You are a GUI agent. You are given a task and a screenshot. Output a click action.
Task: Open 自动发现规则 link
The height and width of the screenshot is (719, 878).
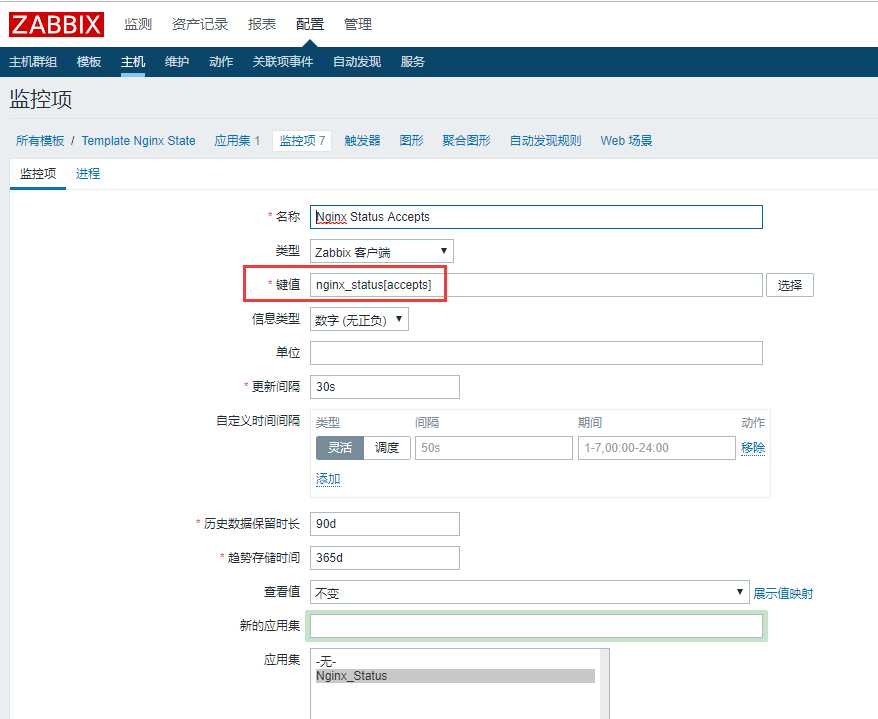point(545,141)
